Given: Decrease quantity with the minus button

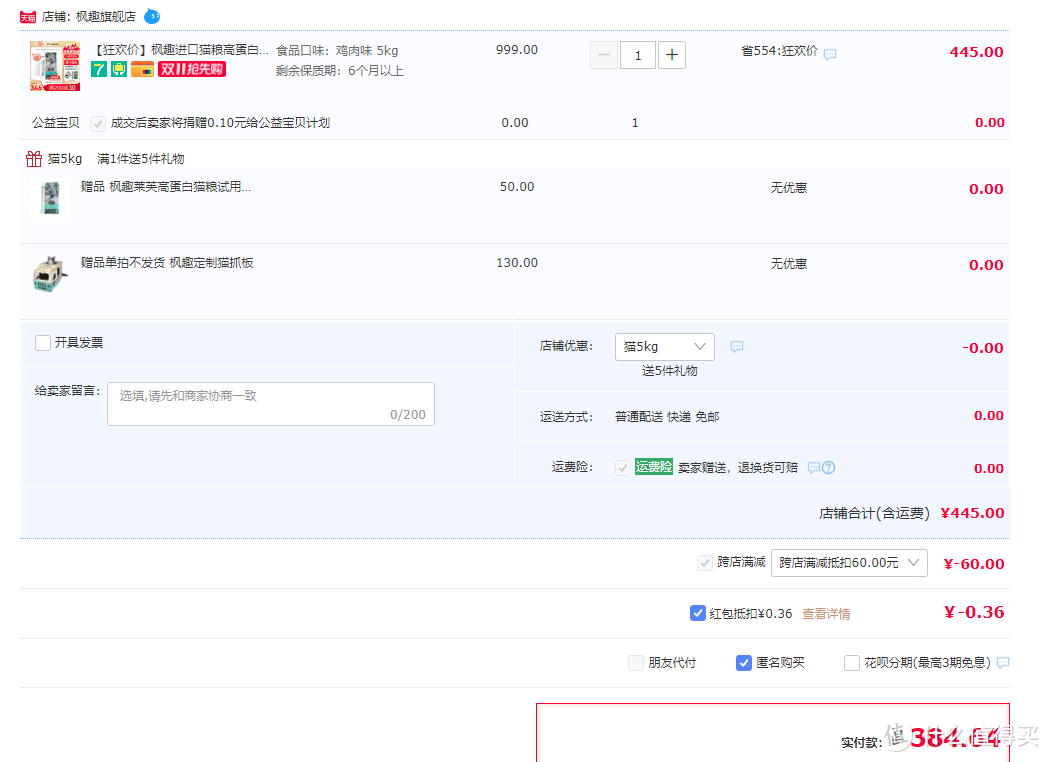Looking at the screenshot, I should coord(604,54).
